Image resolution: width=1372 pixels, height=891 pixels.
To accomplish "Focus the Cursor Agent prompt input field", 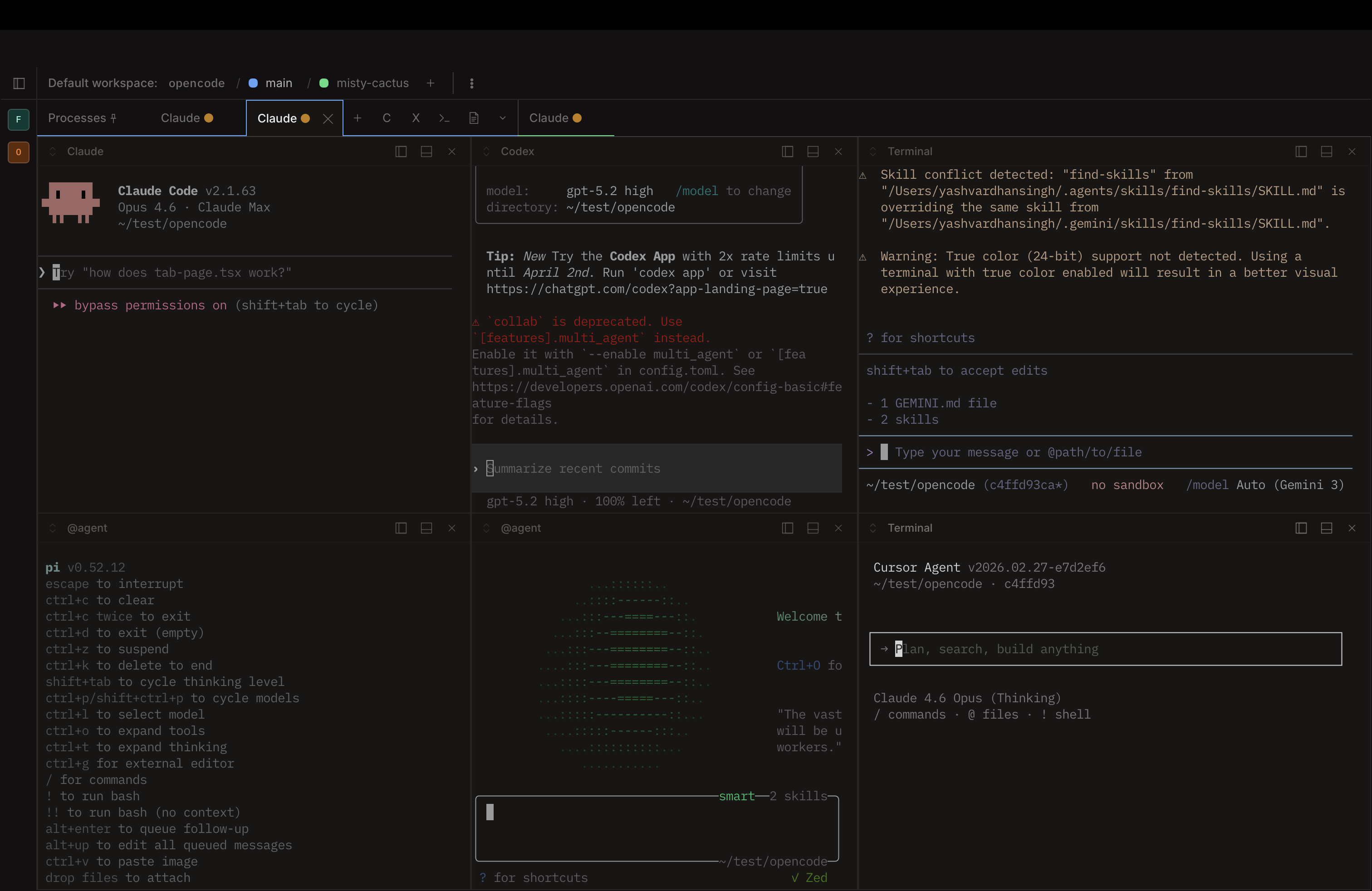I will pos(1104,649).
